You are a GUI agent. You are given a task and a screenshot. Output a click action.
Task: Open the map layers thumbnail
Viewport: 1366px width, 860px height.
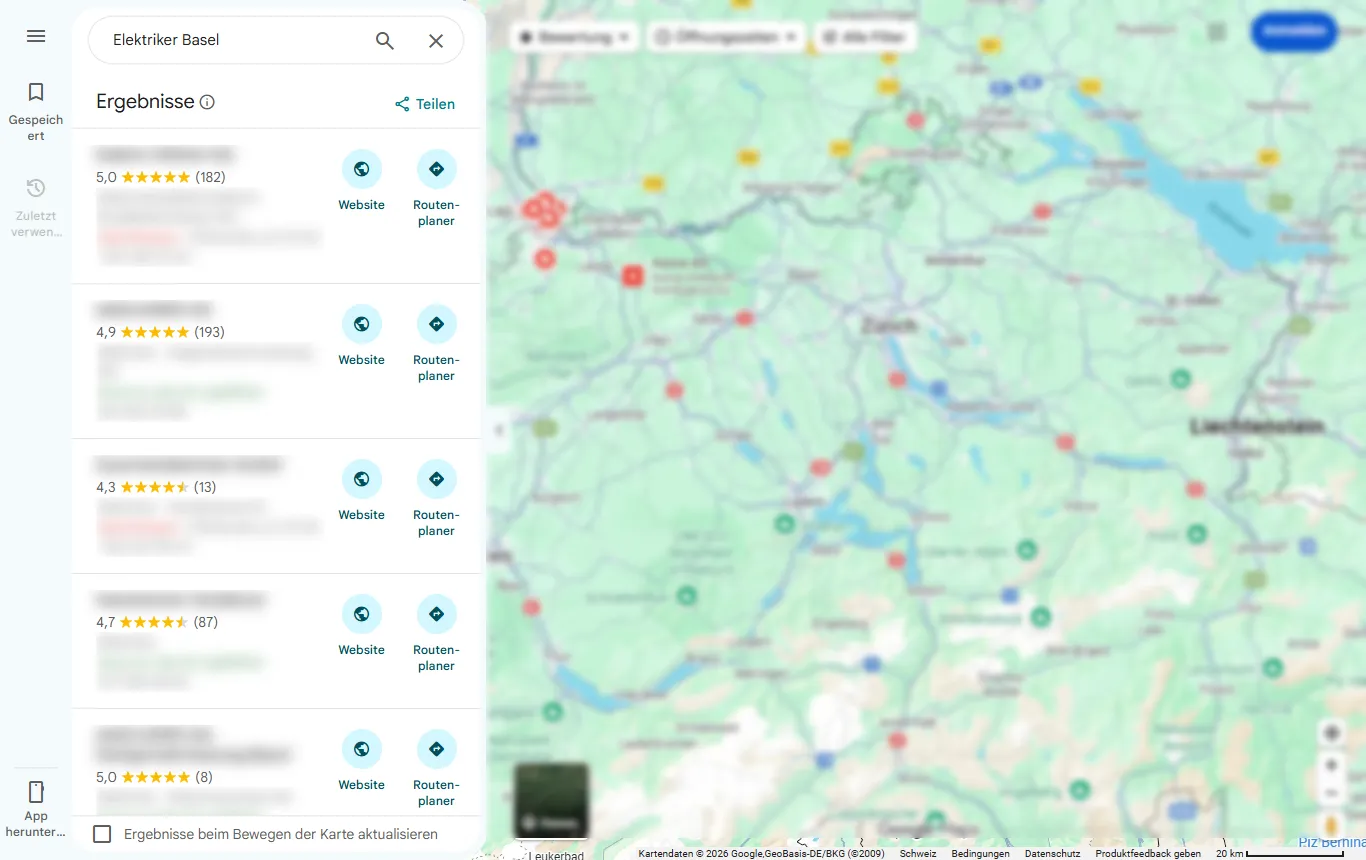click(x=551, y=800)
